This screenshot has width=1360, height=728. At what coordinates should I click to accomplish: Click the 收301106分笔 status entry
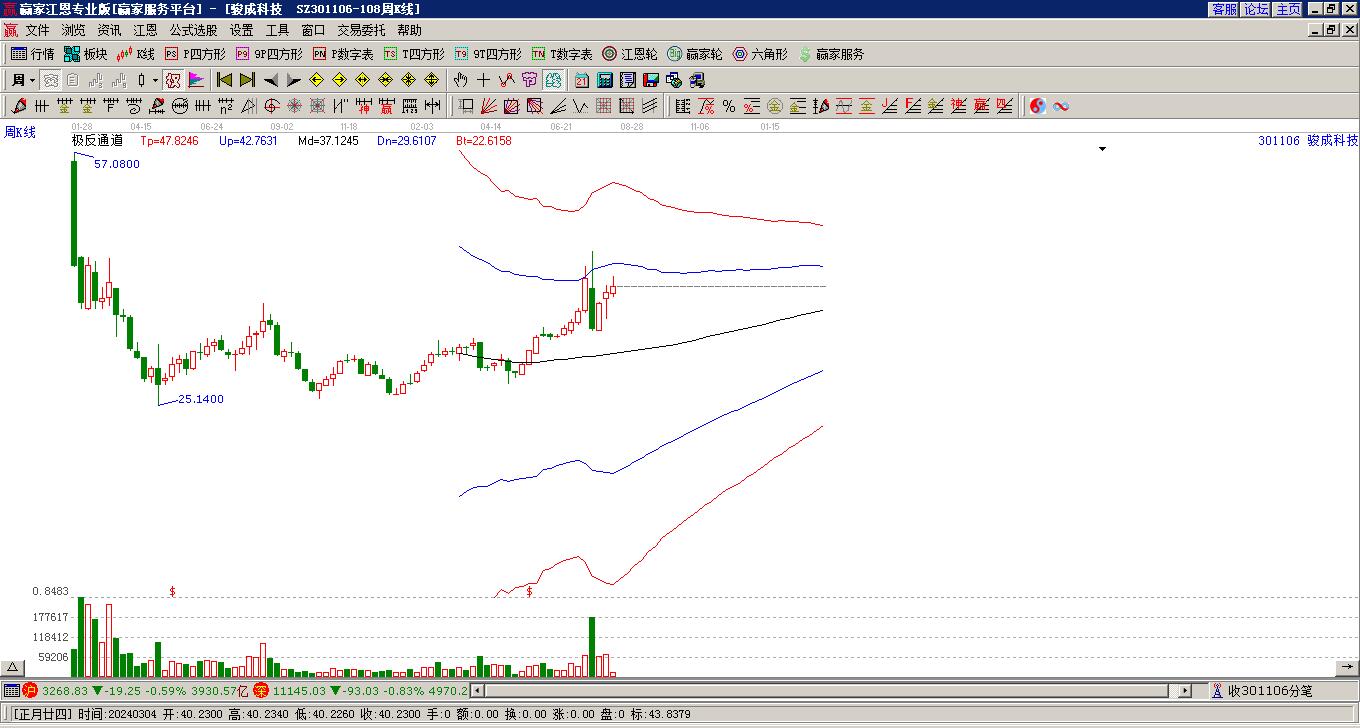pyautogui.click(x=1270, y=691)
